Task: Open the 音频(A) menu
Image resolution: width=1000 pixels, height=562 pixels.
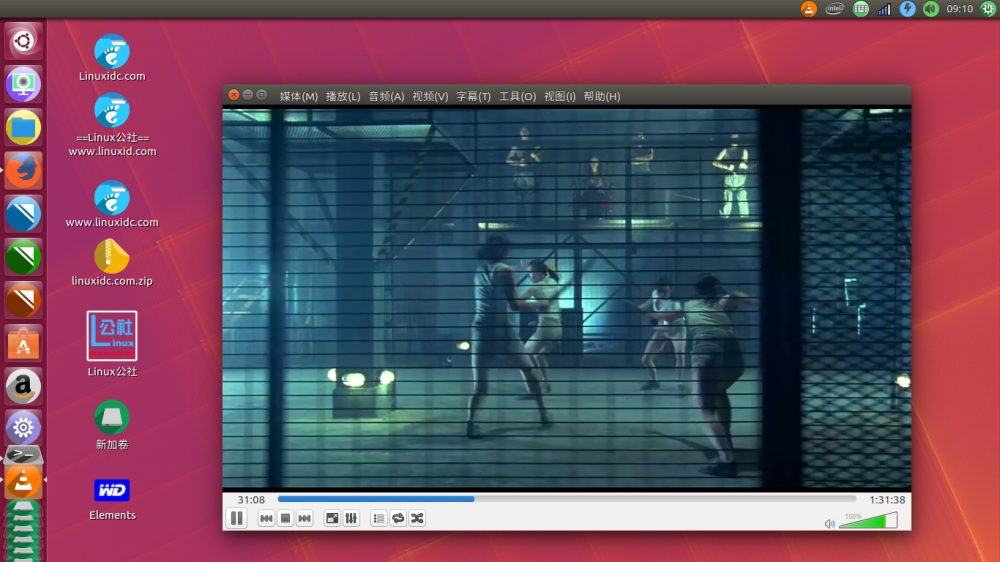Action: tap(386, 96)
